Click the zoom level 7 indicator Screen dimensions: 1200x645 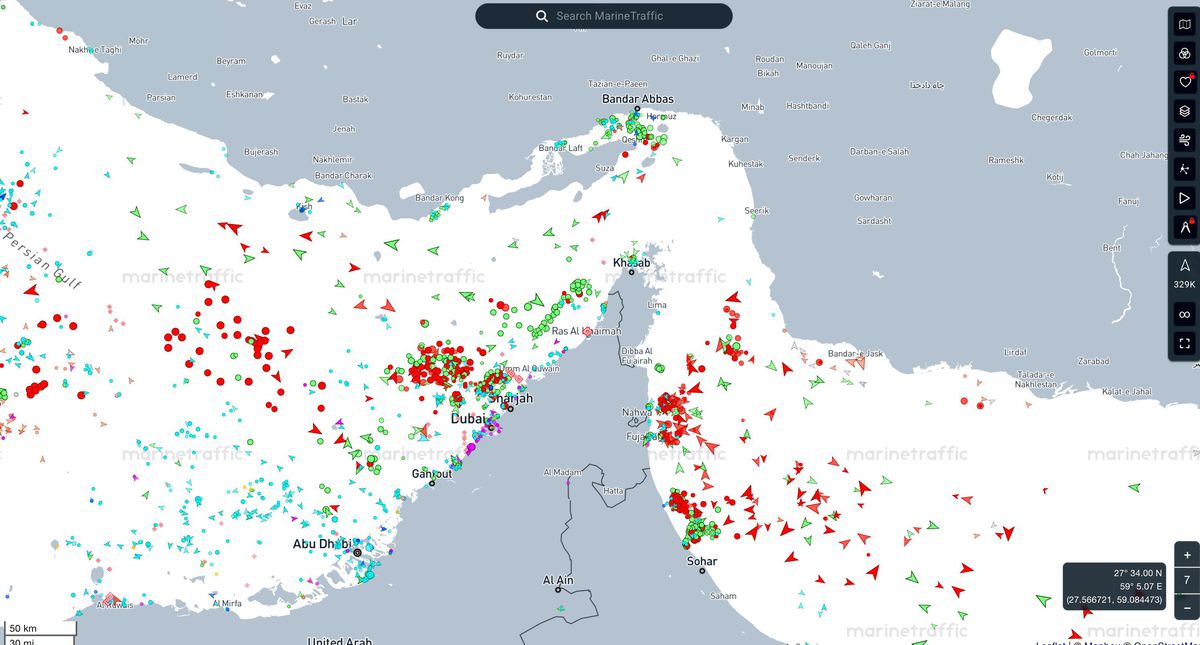1186,580
